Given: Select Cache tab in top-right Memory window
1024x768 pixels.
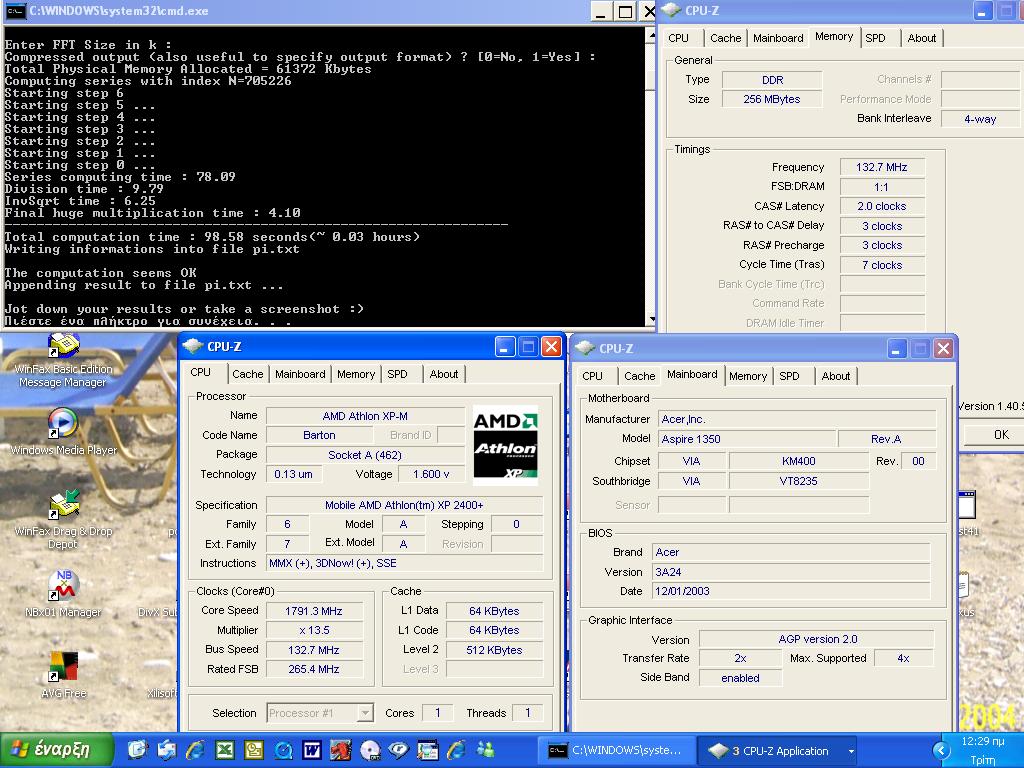Looking at the screenshot, I should click(726, 38).
